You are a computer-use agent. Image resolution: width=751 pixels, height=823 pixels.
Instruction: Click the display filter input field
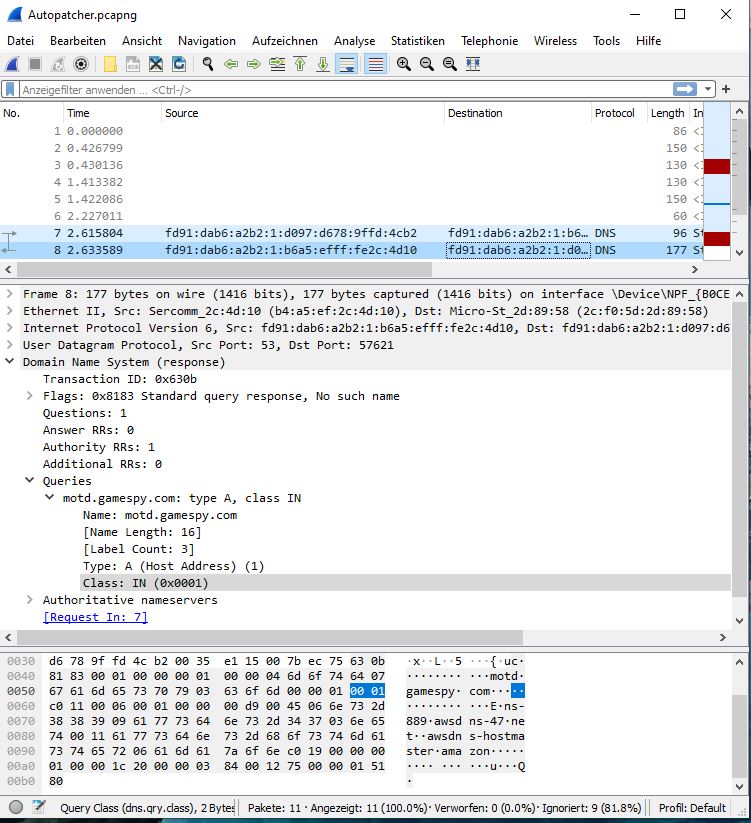pyautogui.click(x=340, y=89)
